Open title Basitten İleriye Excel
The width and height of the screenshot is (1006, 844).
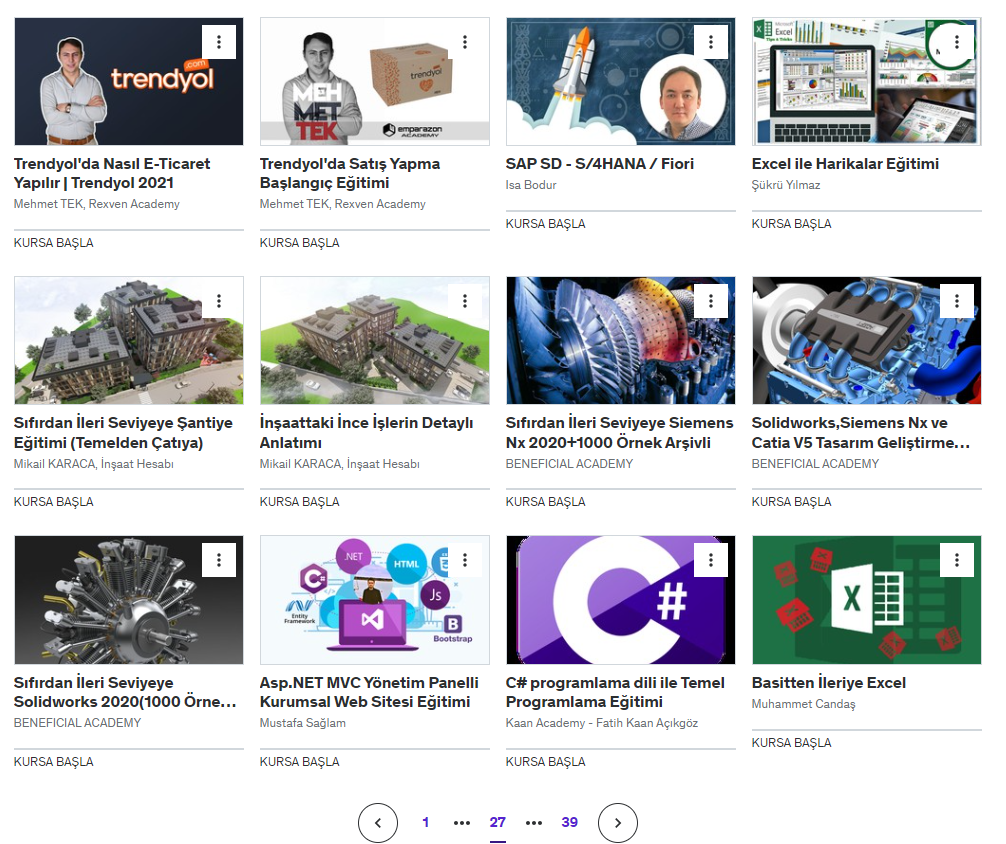click(x=829, y=683)
